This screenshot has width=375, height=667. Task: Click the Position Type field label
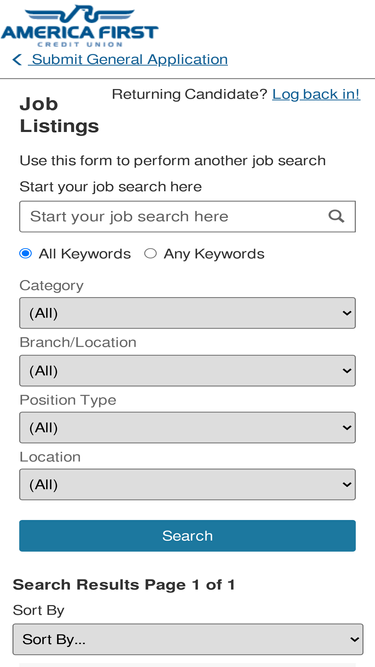(x=68, y=400)
